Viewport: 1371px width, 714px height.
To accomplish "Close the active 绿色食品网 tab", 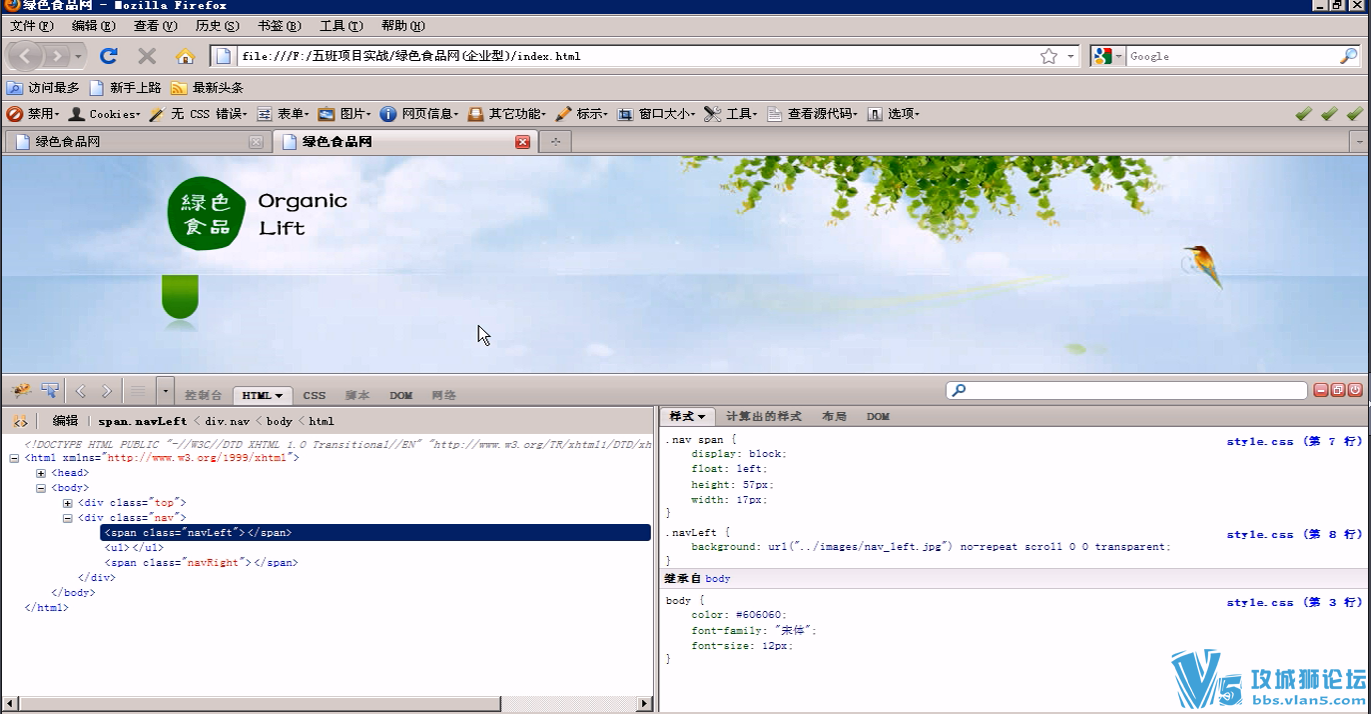I will click(522, 142).
